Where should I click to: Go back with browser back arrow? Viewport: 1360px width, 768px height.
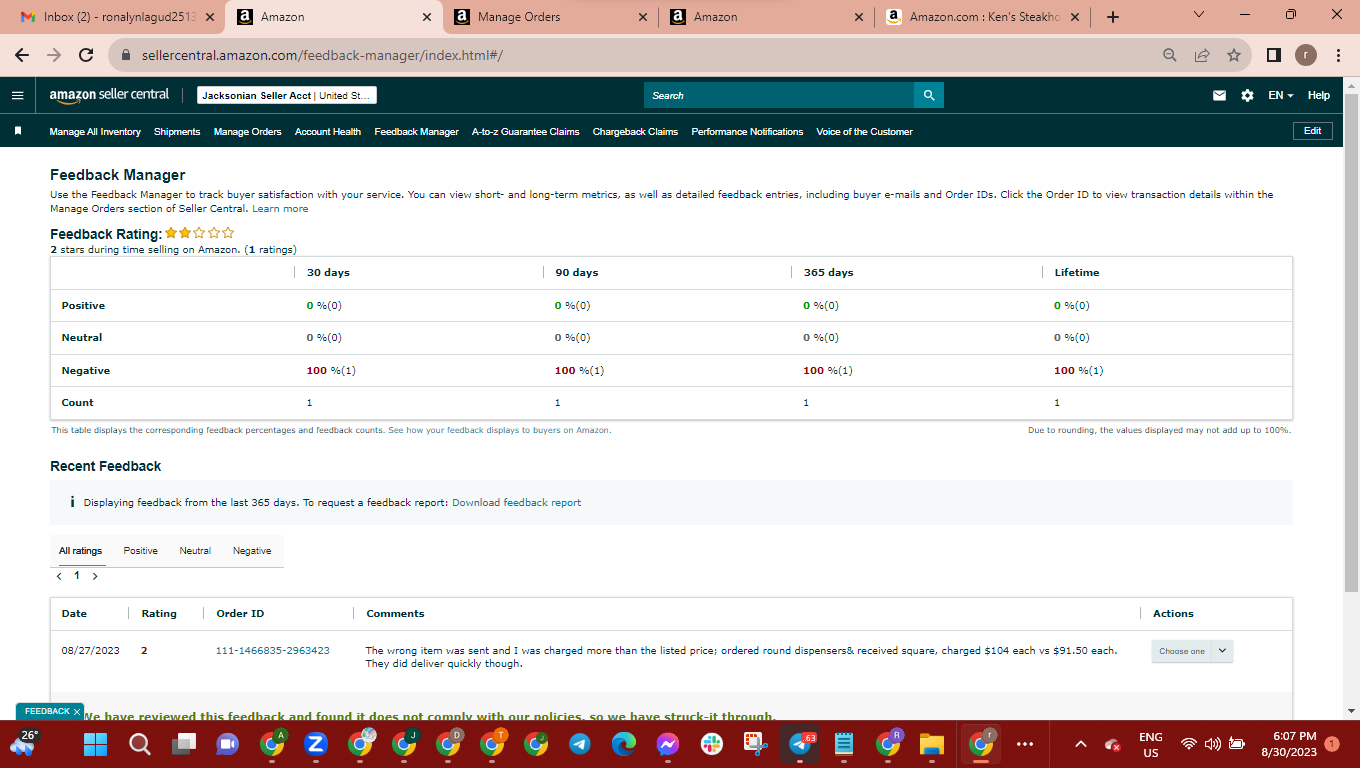(22, 55)
